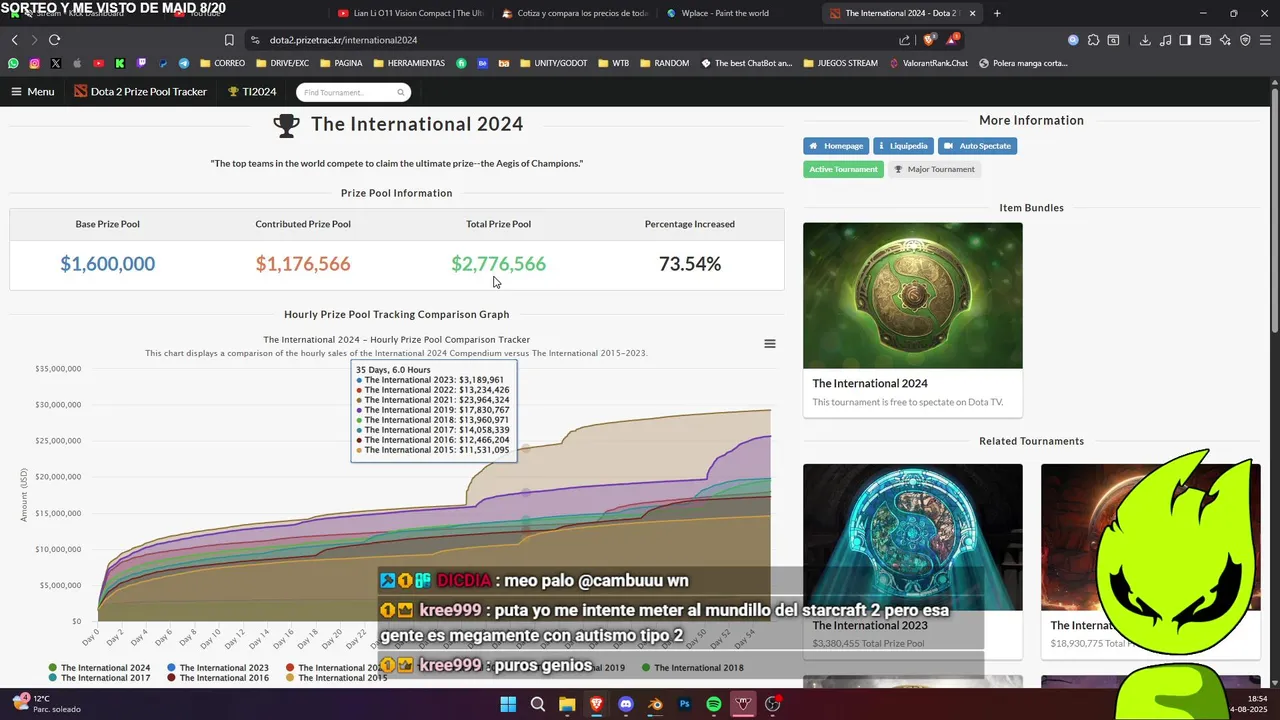1280x720 pixels.
Task: Expand the DRIVE/EXC bookmarks folder
Action: click(282, 63)
